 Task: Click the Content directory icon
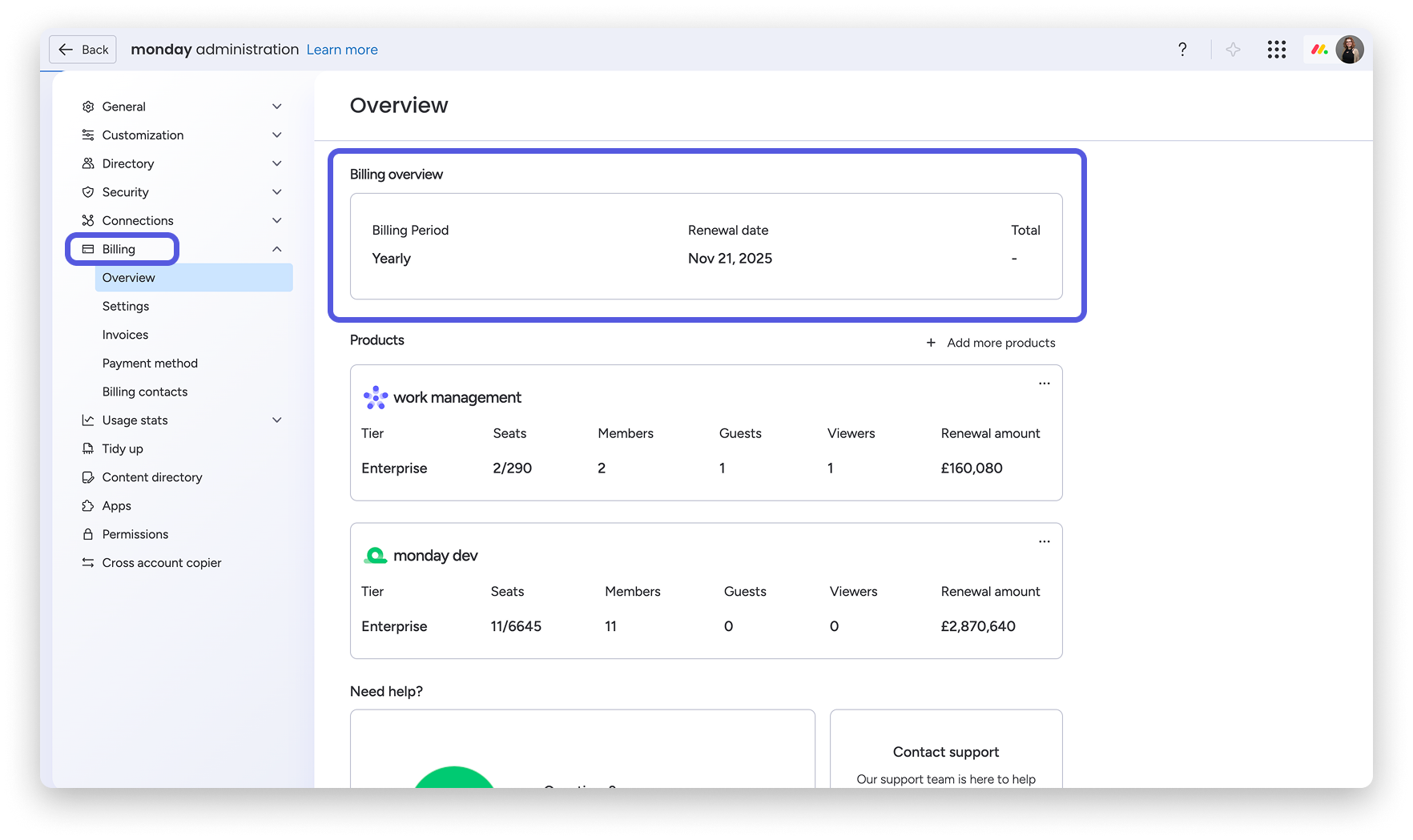click(88, 477)
